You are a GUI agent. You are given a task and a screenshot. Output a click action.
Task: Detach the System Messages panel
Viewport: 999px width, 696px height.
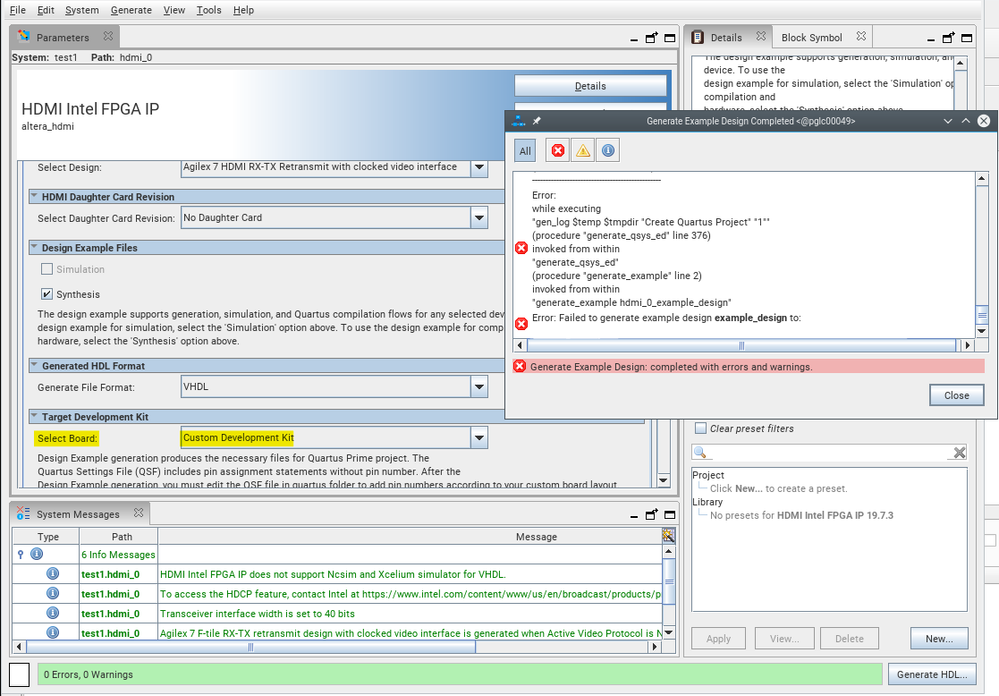coord(651,514)
